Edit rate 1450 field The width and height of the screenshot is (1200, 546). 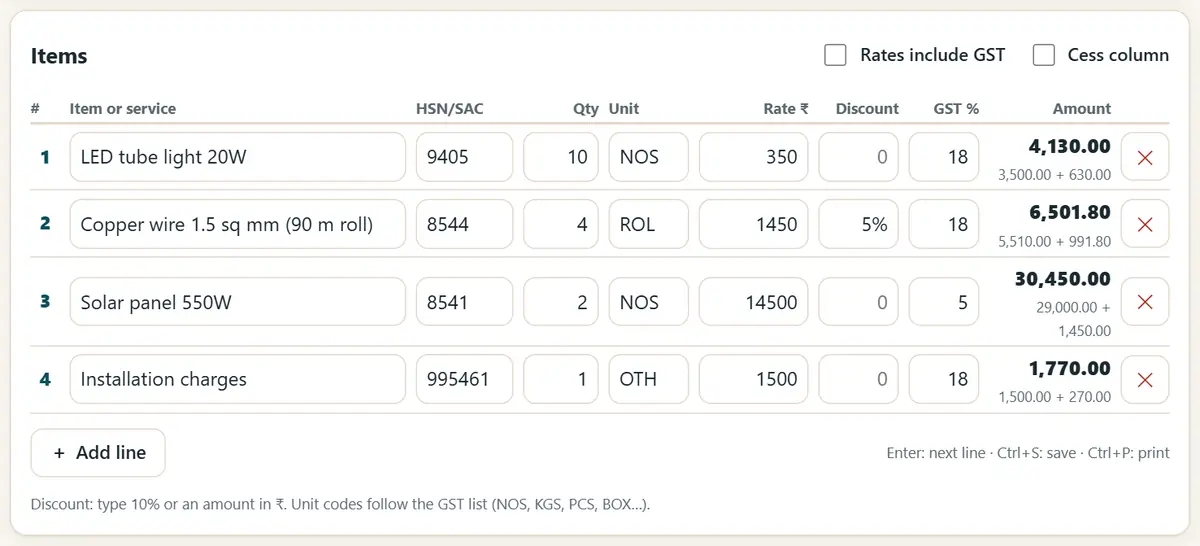(x=754, y=224)
